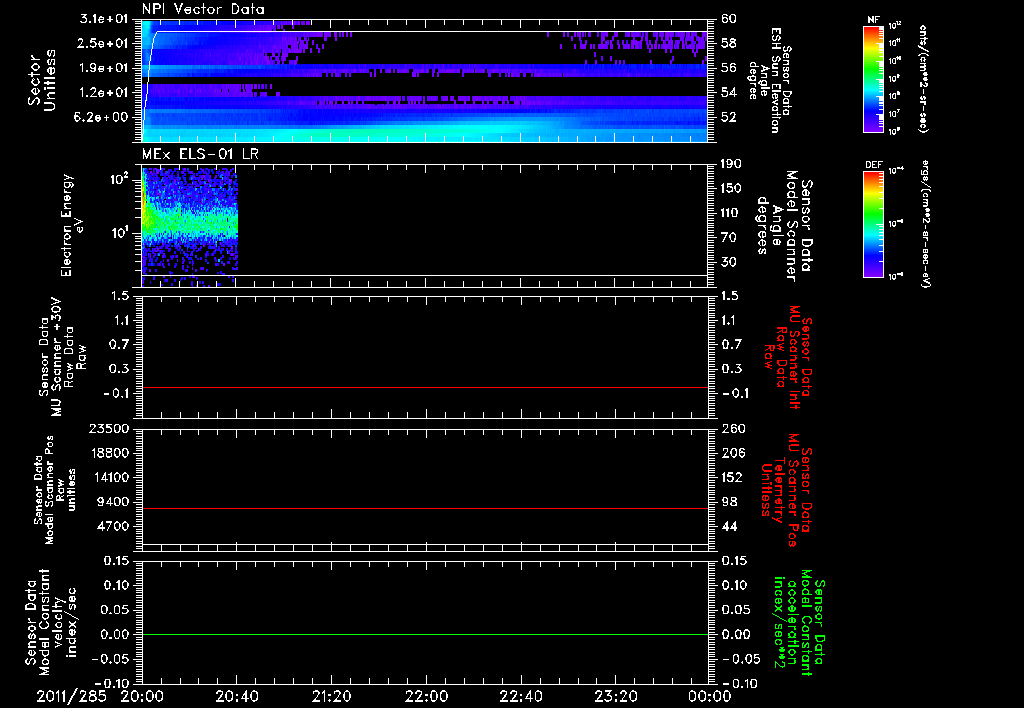Select the 'MEx ELS-01 LR' panel title
This screenshot has width=1024, height=708.
pos(200,154)
